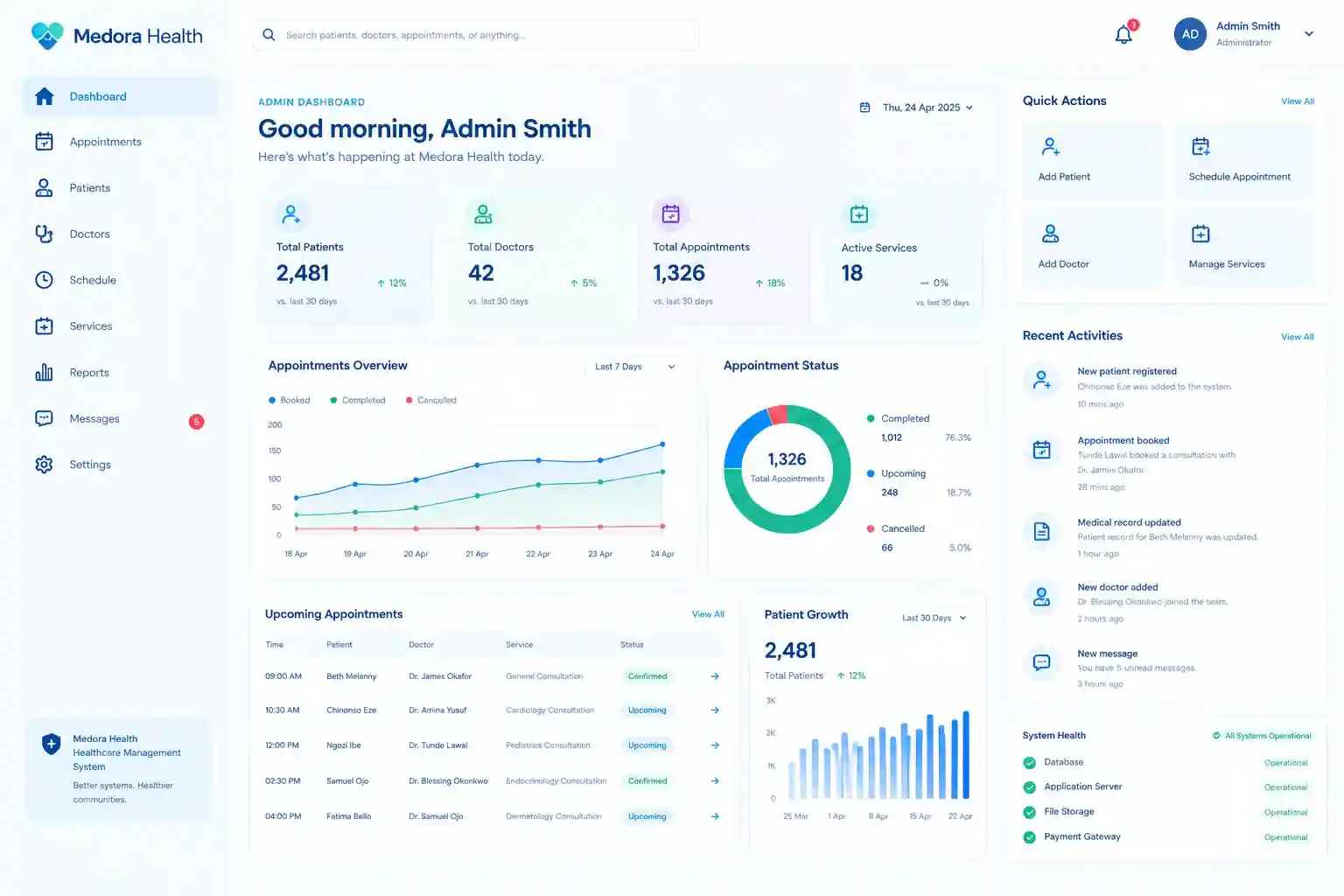1344x896 pixels.
Task: Click the Add Patient button label
Action: 1064,177
